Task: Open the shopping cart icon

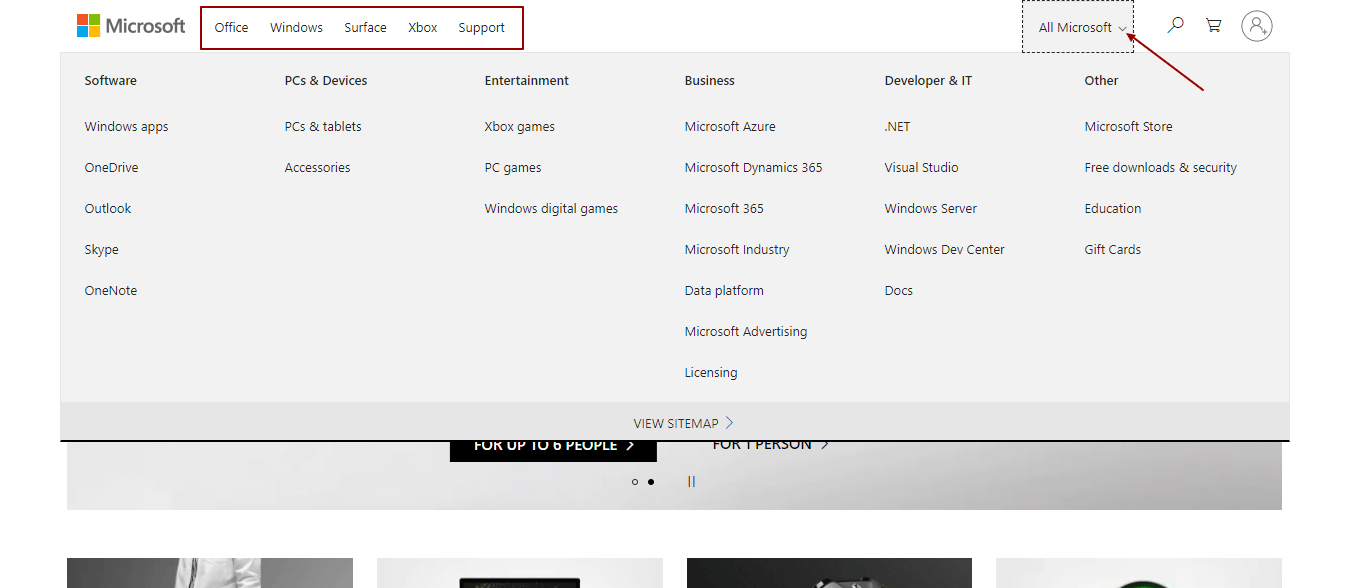Action: (x=1213, y=25)
